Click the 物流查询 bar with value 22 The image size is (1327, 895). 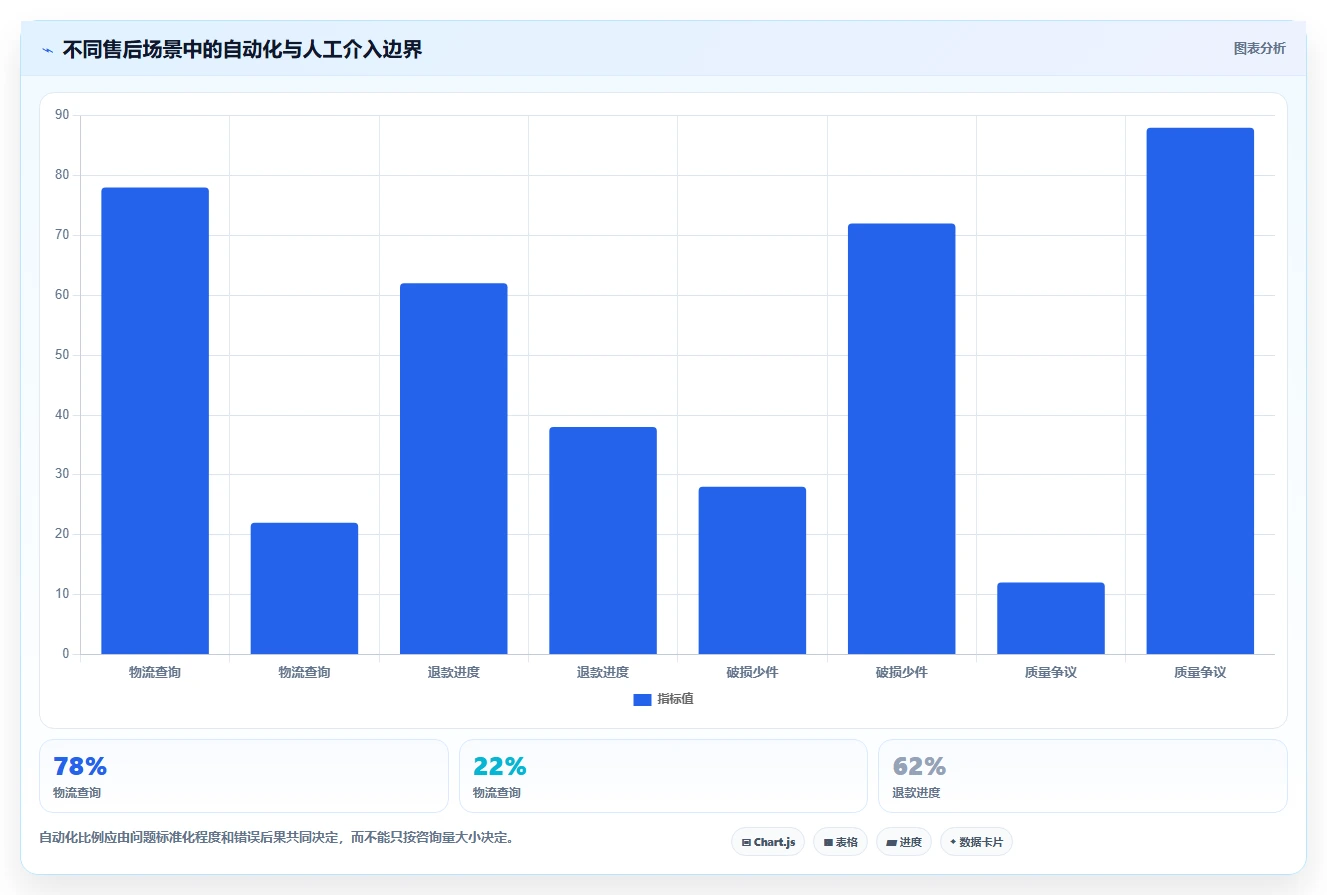pyautogui.click(x=304, y=588)
